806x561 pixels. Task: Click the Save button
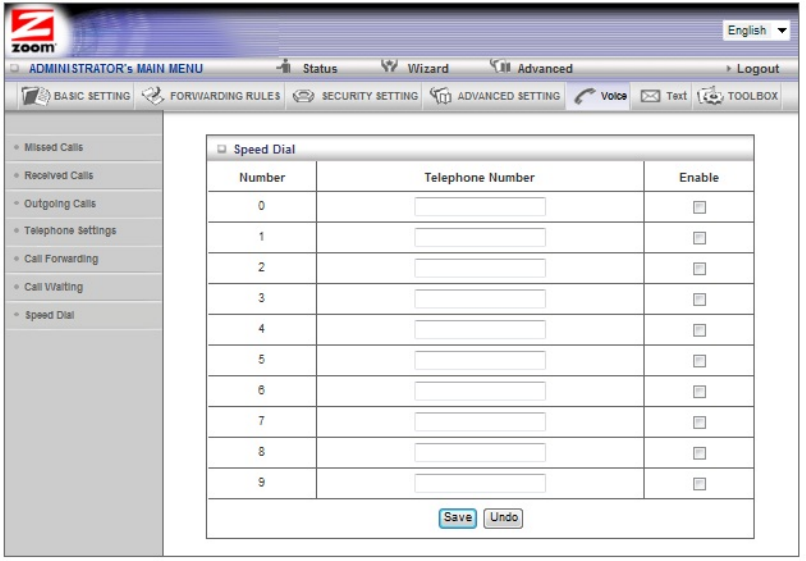click(457, 518)
